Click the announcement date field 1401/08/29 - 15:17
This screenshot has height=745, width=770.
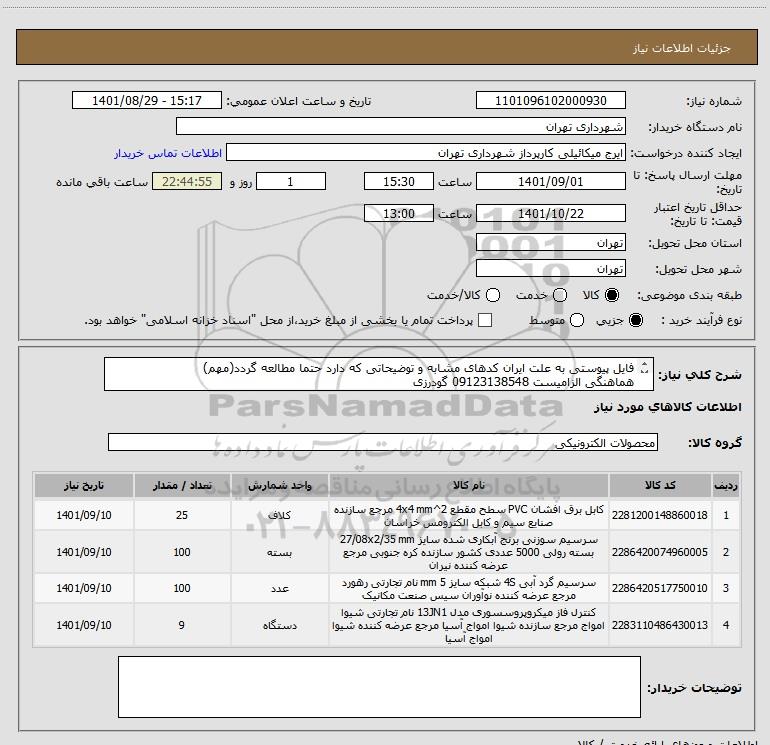pyautogui.click(x=147, y=100)
